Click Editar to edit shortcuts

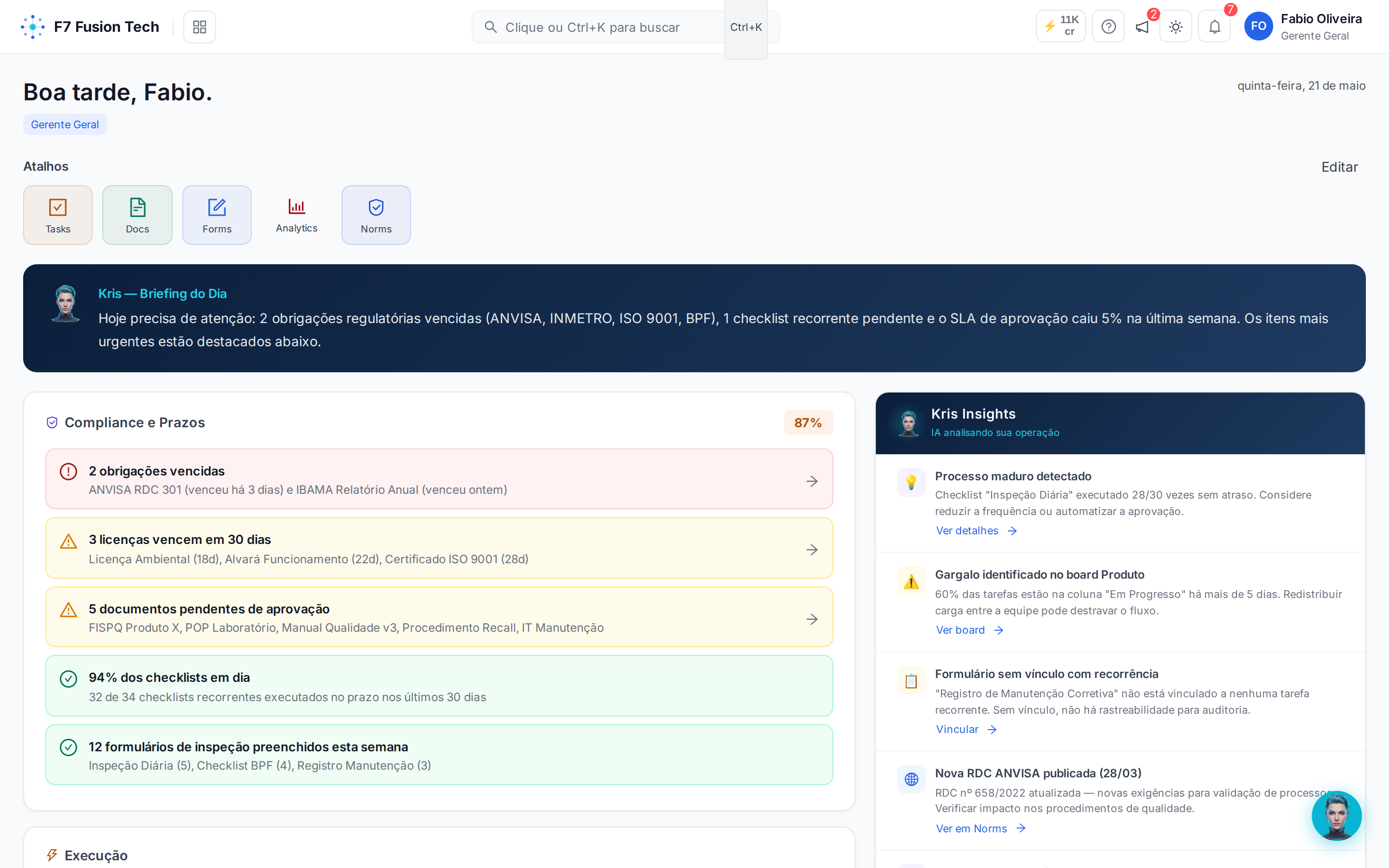[1339, 167]
